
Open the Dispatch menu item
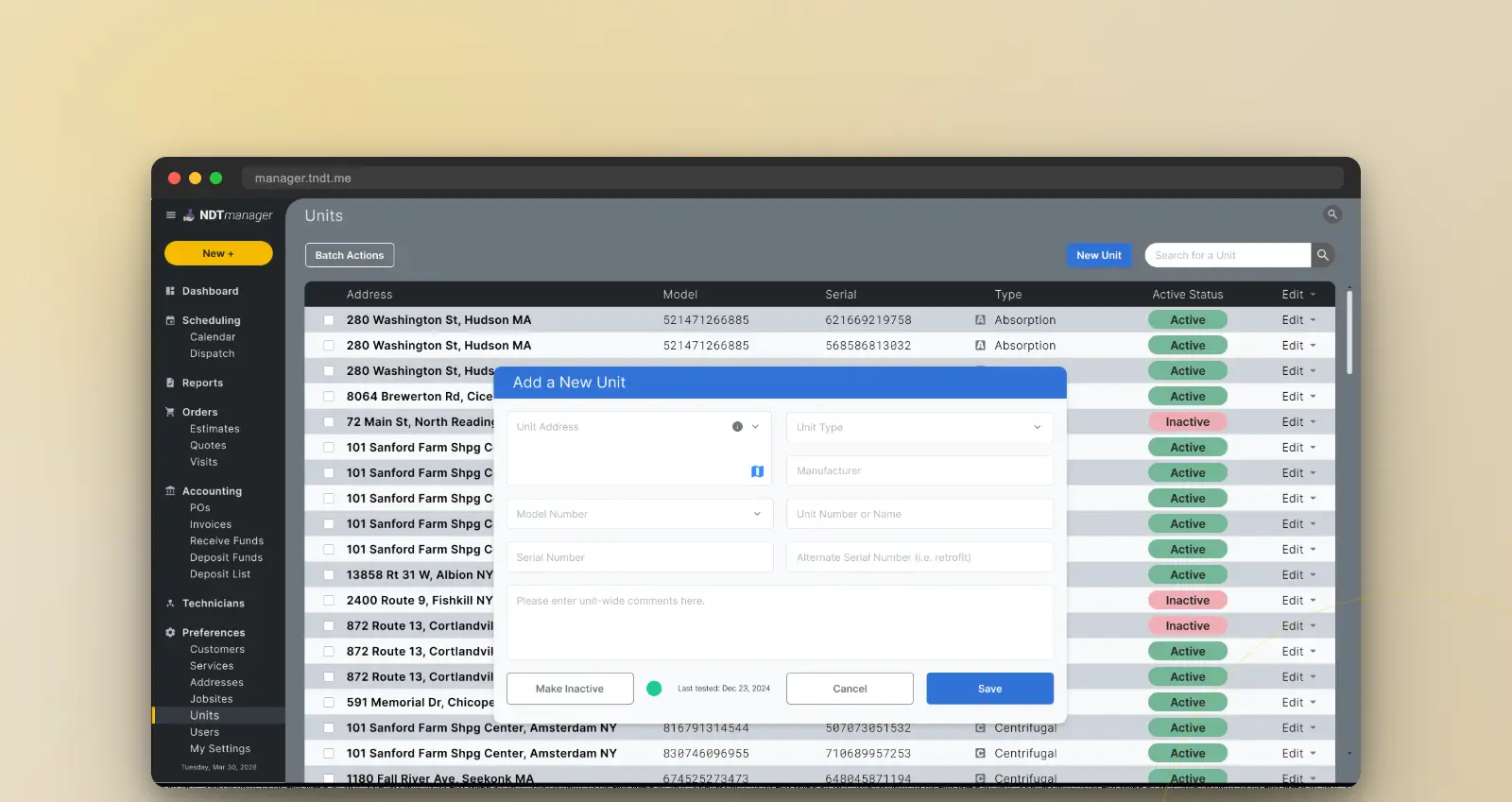click(x=212, y=354)
